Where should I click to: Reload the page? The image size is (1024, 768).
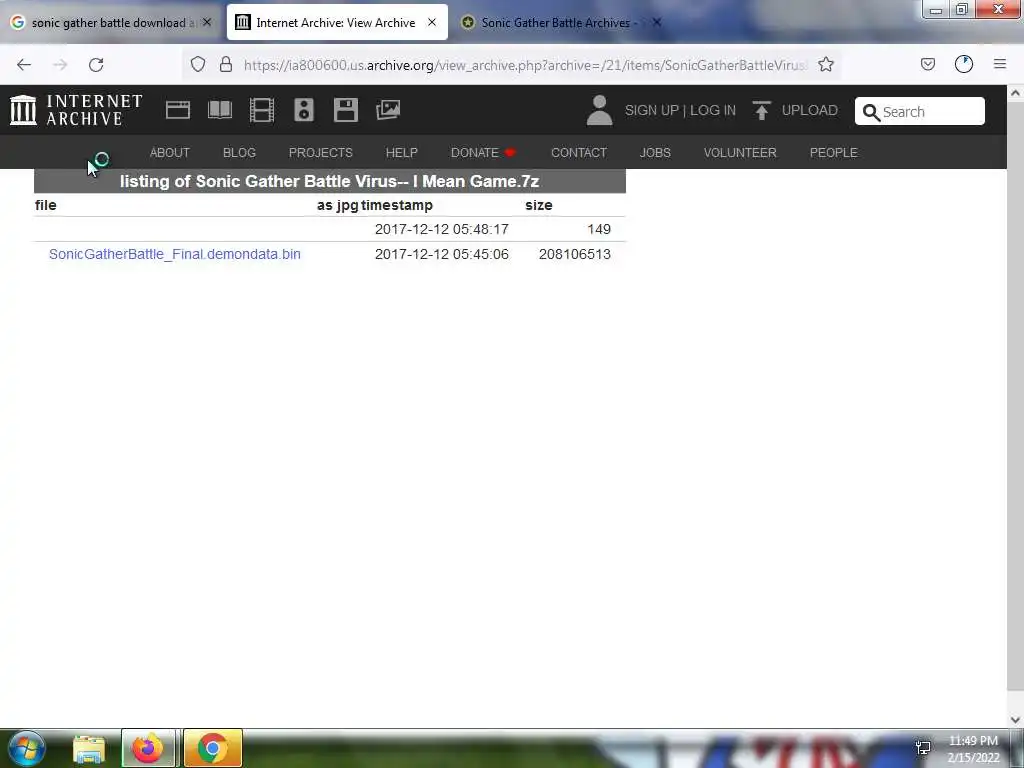(x=96, y=65)
